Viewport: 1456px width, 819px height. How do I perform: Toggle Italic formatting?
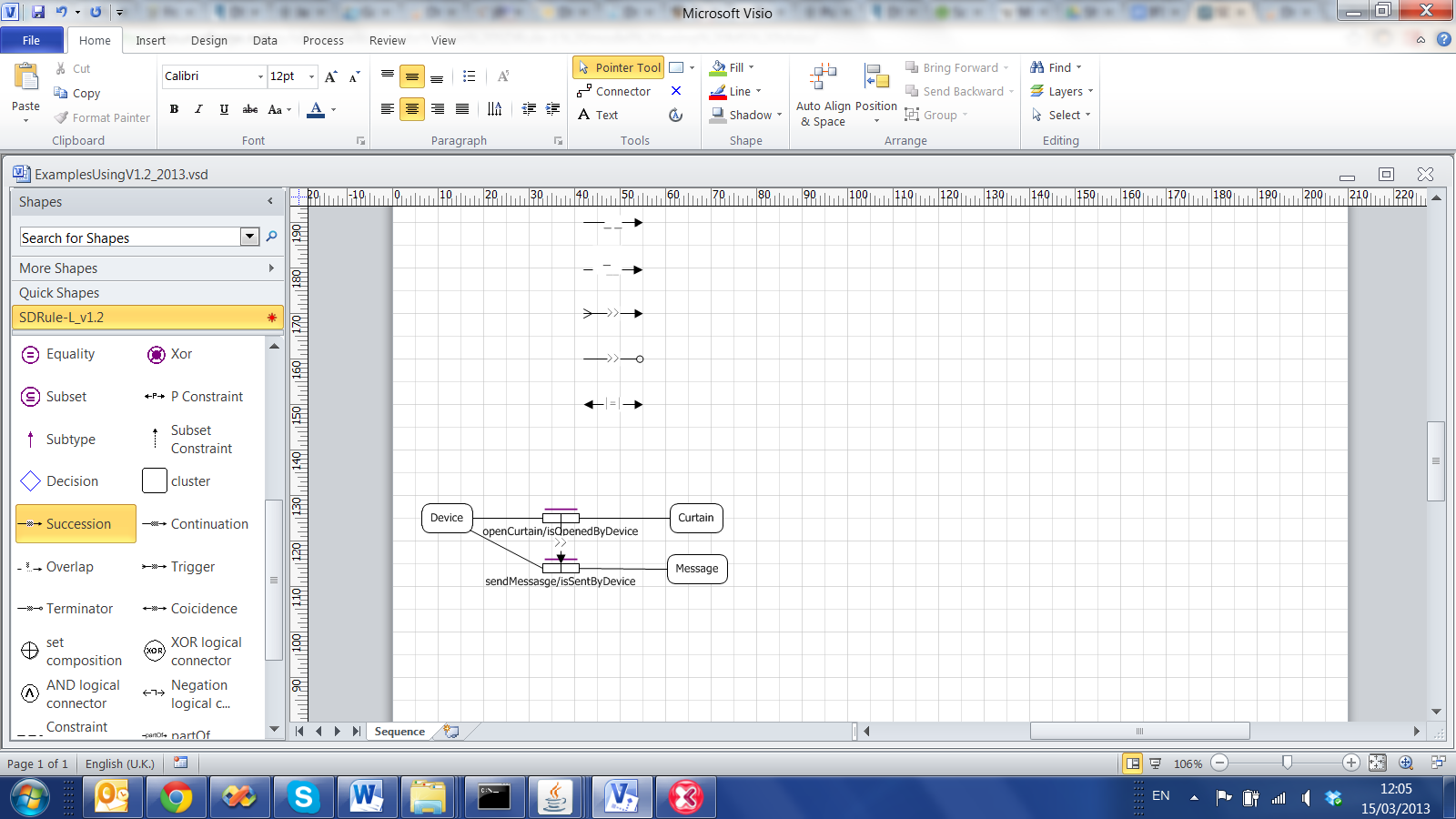coord(198,109)
